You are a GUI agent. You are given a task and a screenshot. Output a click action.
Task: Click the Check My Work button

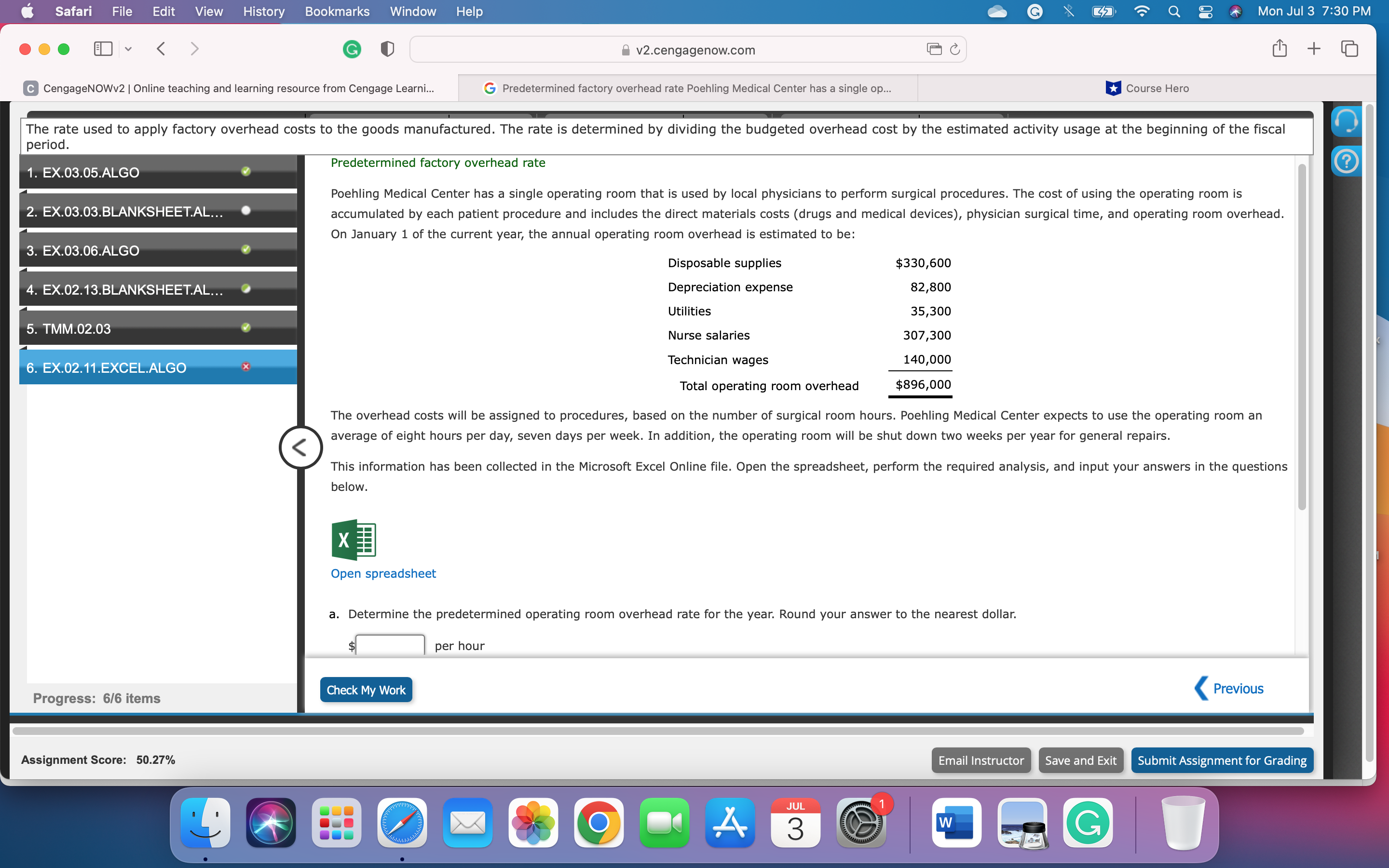(x=366, y=690)
